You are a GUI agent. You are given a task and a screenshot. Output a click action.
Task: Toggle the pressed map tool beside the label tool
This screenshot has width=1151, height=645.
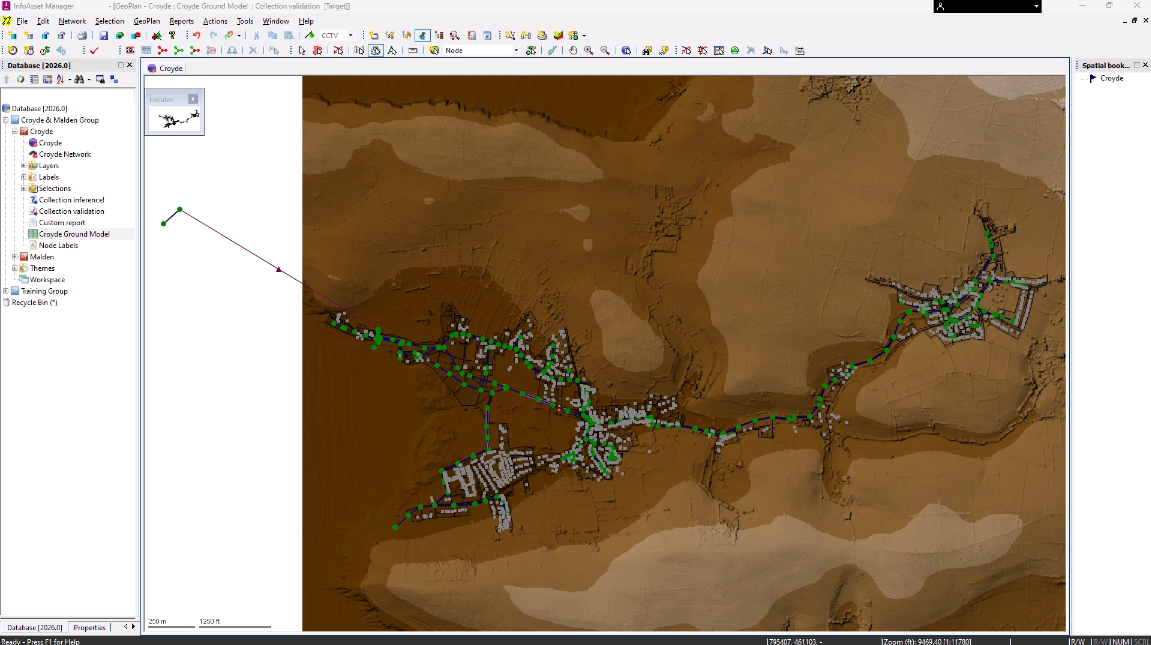click(x=376, y=51)
